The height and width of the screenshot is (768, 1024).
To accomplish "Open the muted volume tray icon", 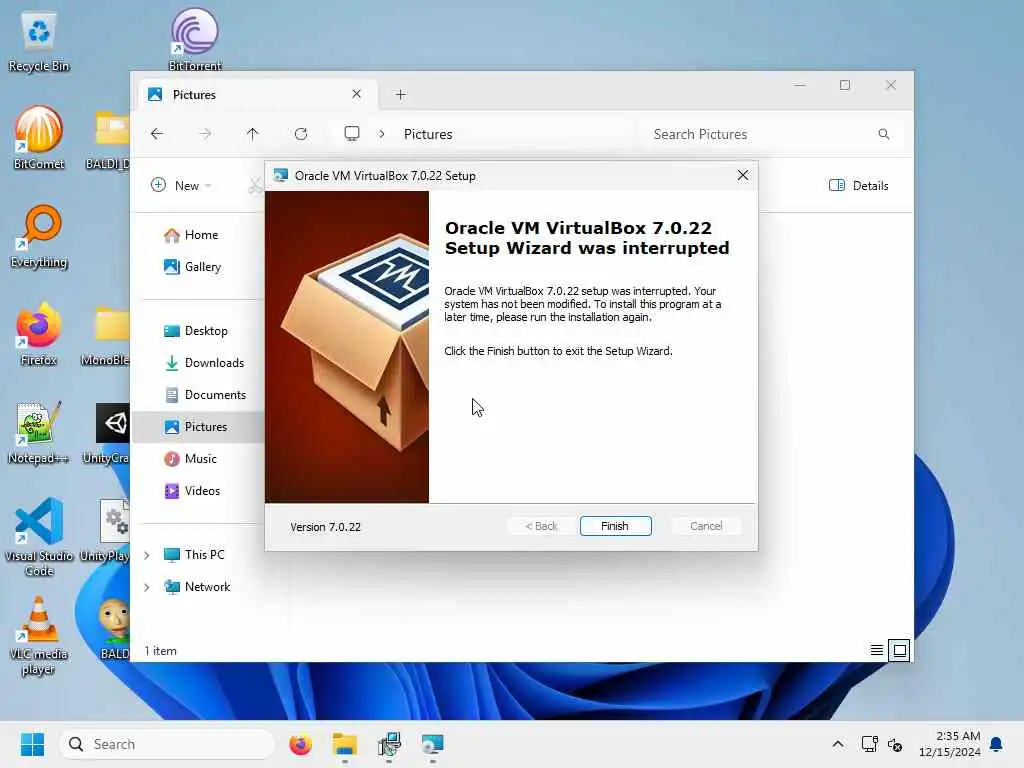I will tap(895, 744).
